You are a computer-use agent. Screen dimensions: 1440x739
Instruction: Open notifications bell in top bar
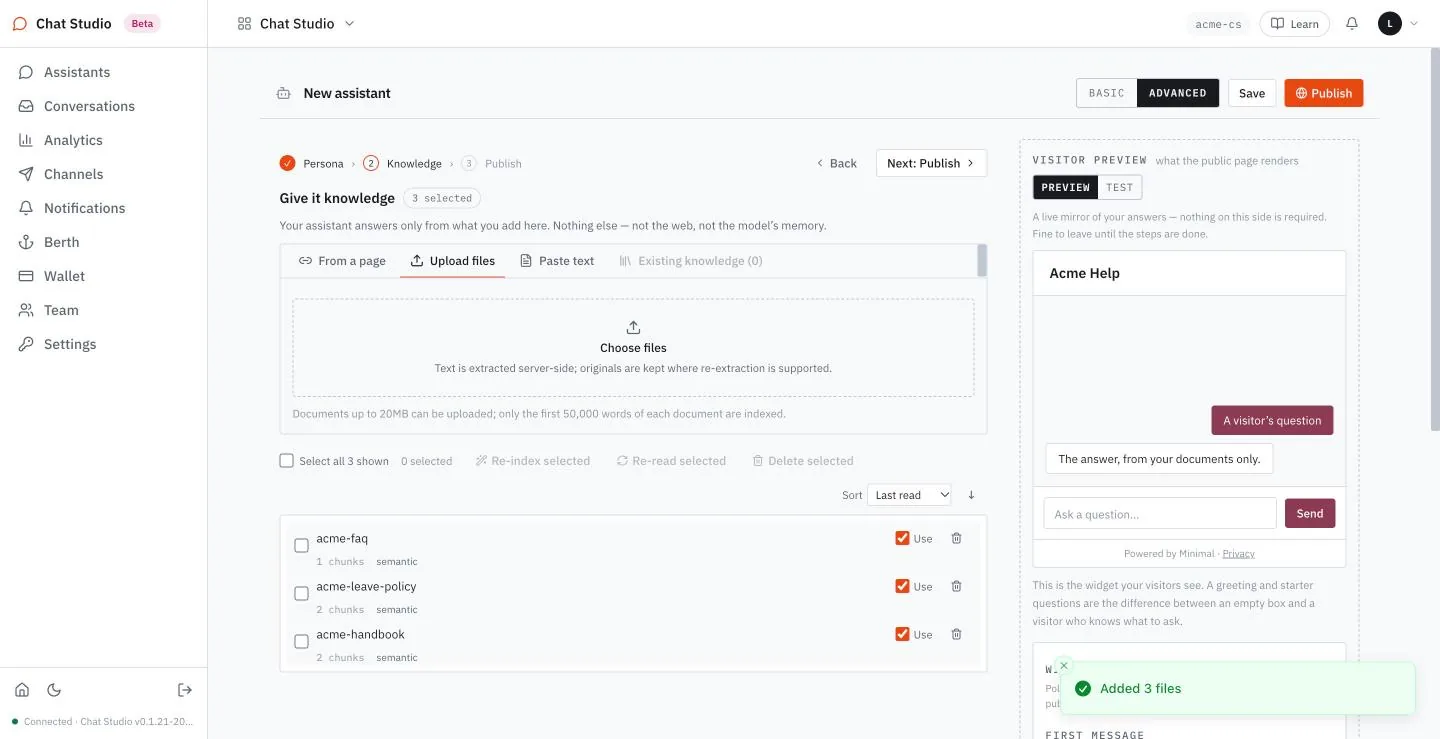click(x=1352, y=23)
